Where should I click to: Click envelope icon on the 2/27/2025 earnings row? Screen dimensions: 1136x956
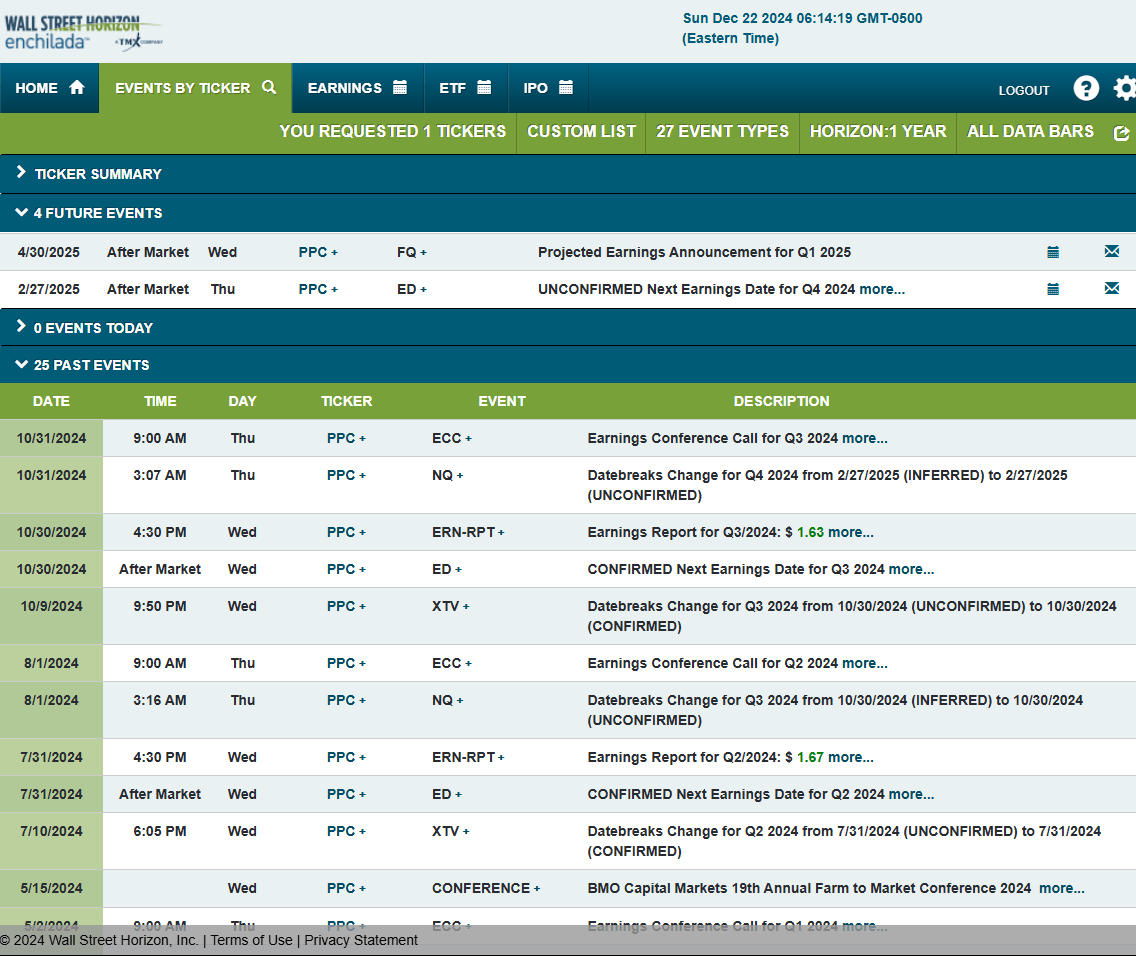(1111, 288)
